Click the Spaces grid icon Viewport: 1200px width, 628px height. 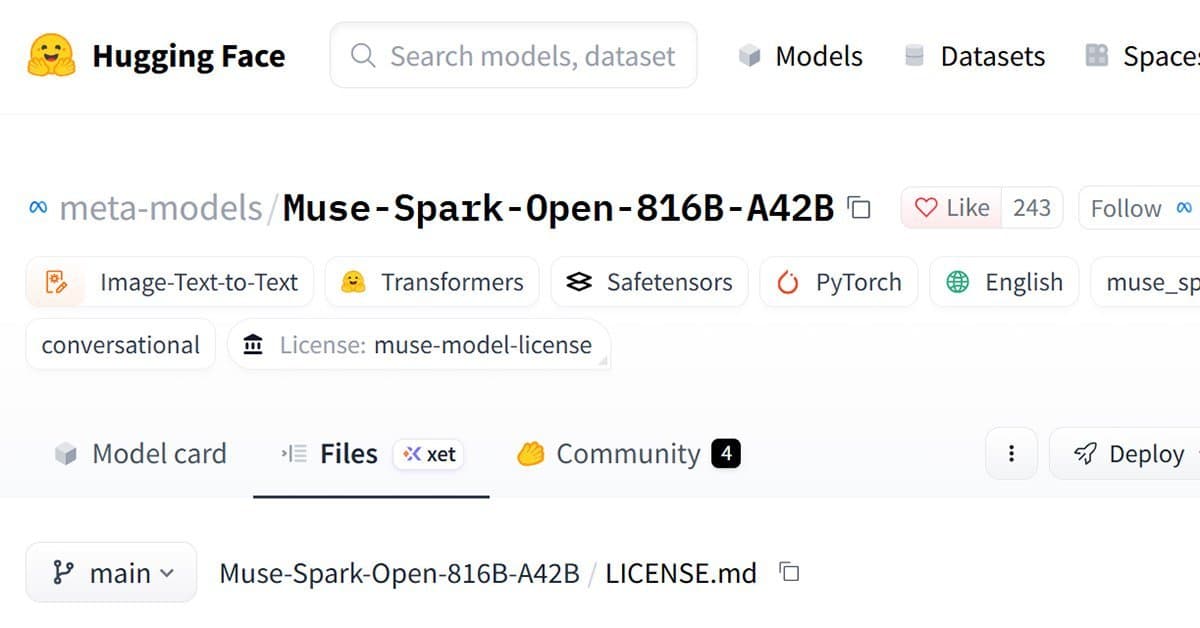tap(1097, 56)
